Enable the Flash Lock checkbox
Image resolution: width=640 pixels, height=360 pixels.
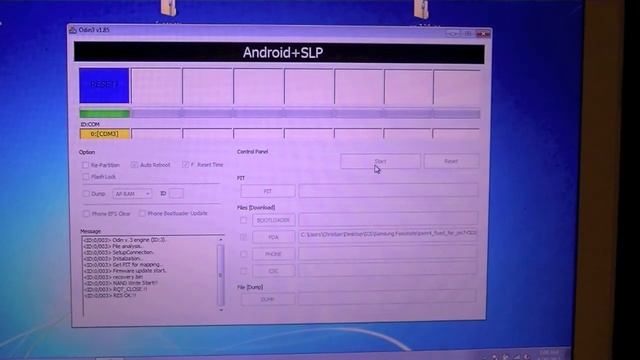(x=86, y=177)
